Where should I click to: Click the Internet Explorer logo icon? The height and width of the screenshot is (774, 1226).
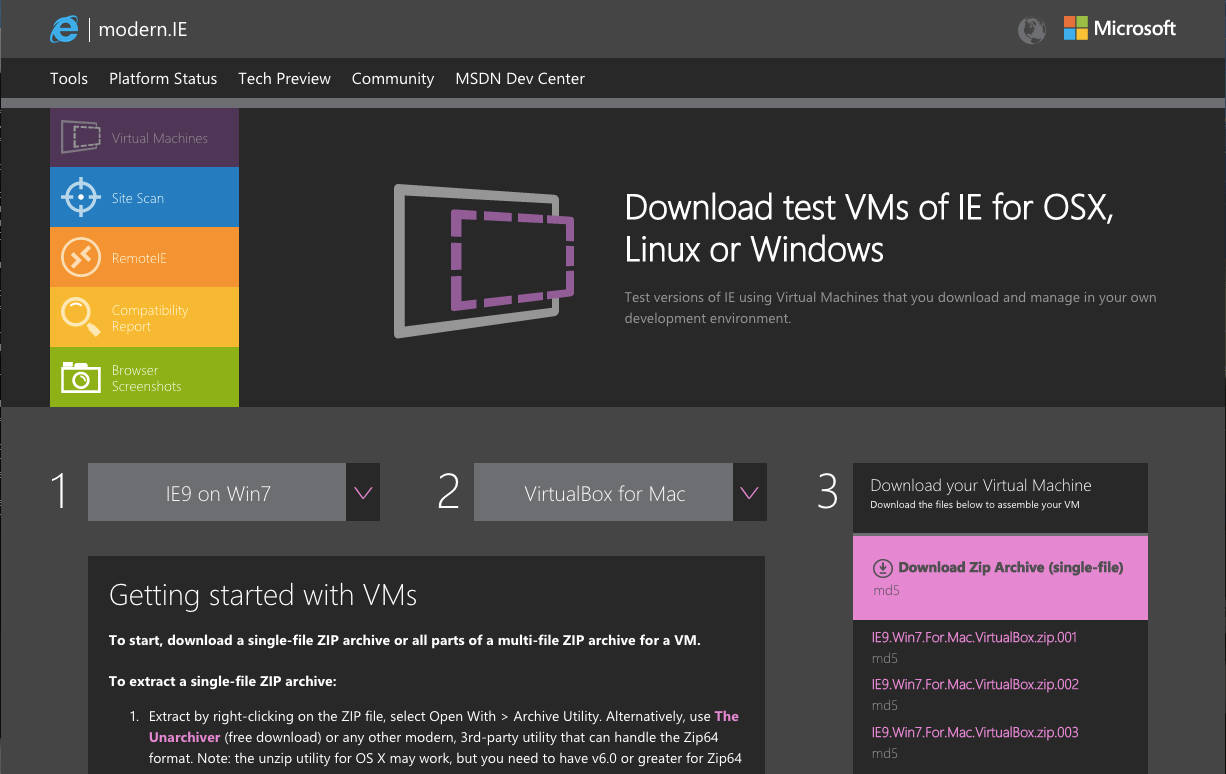[65, 29]
